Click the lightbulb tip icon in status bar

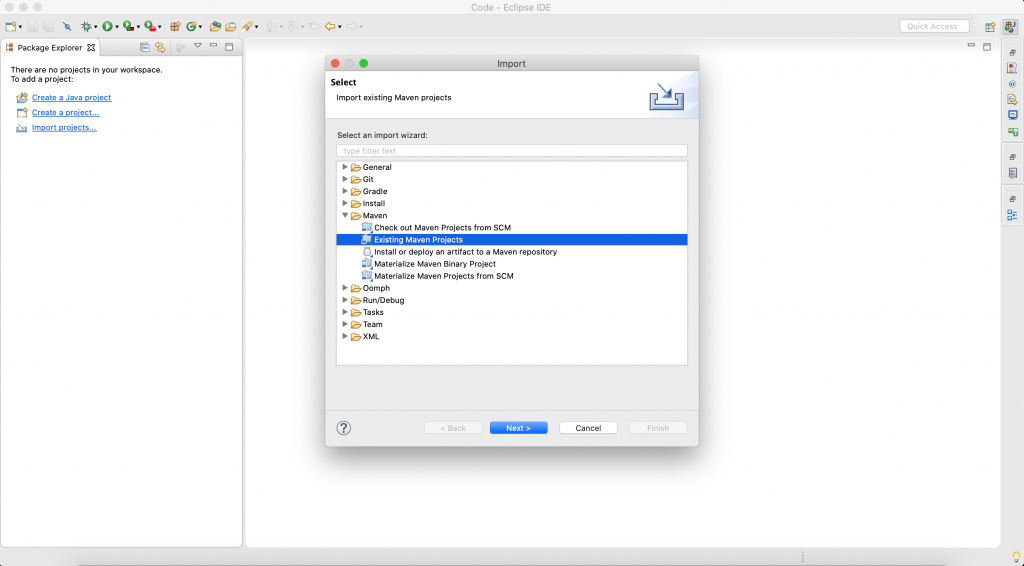pos(1016,557)
